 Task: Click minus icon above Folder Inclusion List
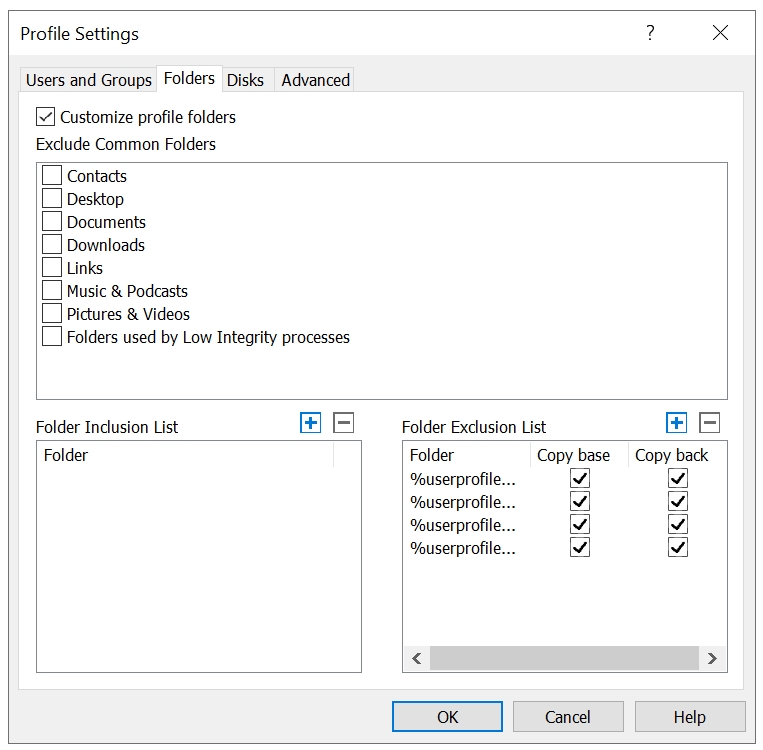343,423
